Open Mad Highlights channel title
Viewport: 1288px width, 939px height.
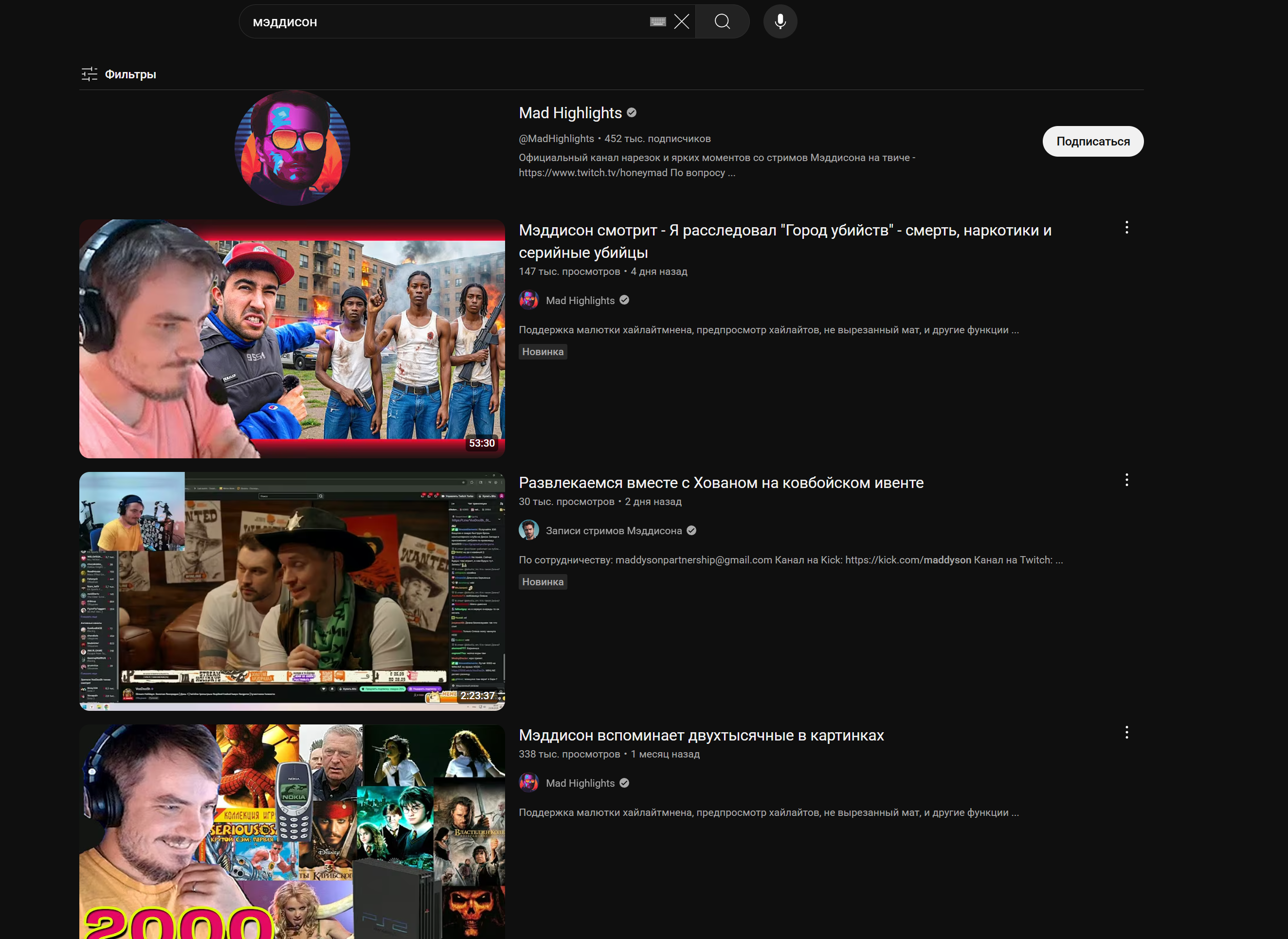click(x=570, y=113)
